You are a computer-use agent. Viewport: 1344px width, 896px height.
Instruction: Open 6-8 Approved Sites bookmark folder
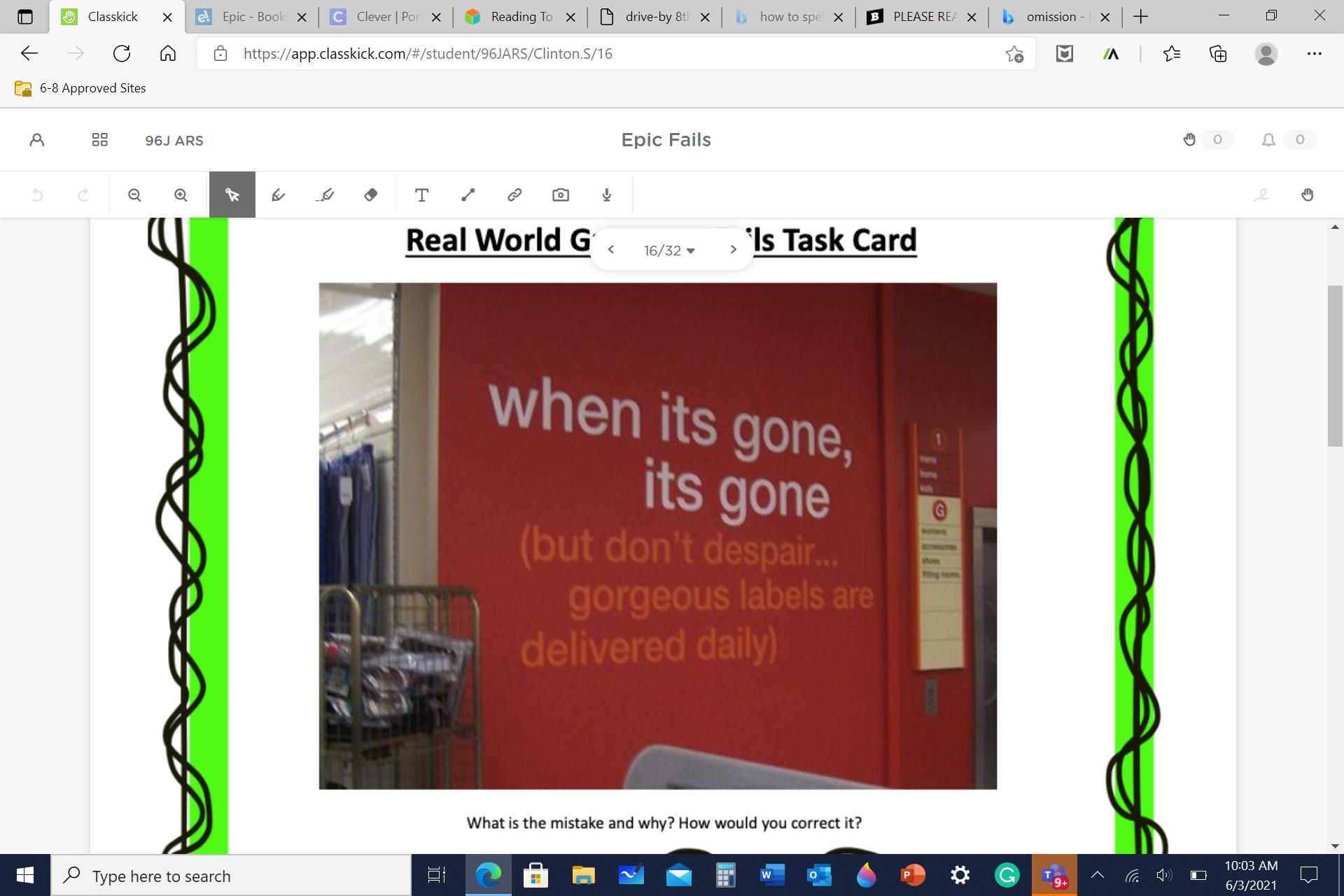point(80,88)
